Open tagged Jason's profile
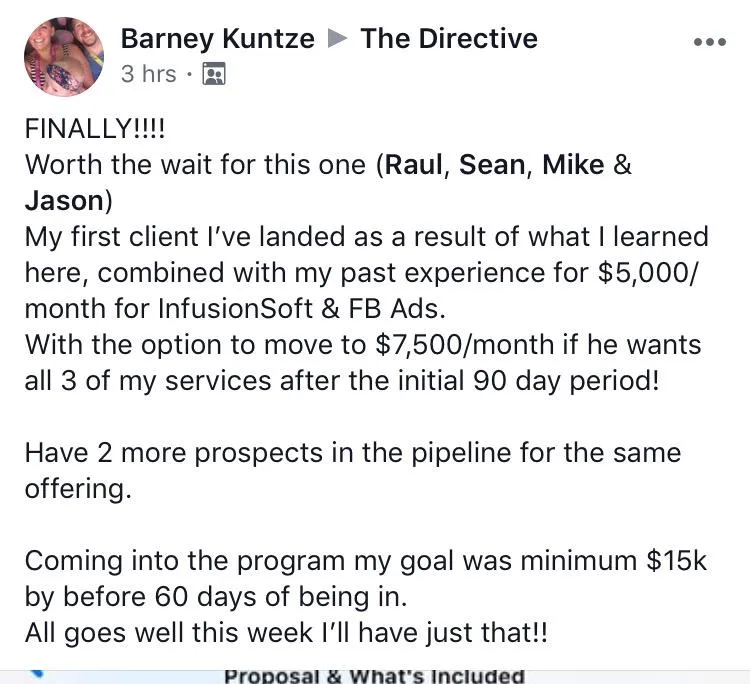Screen dimensions: 750x684 click(x=64, y=200)
